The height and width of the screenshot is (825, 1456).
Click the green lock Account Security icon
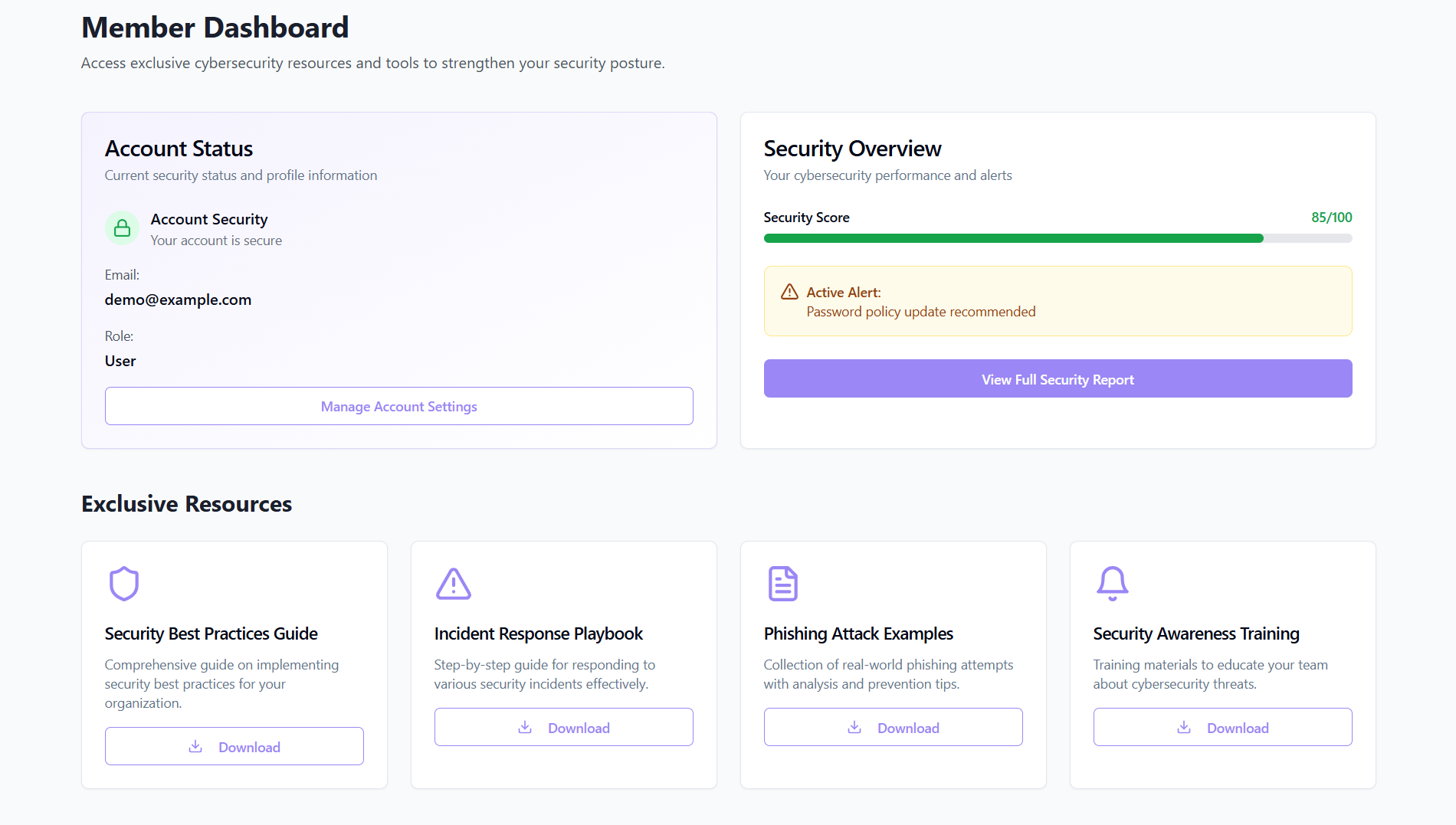pos(122,228)
